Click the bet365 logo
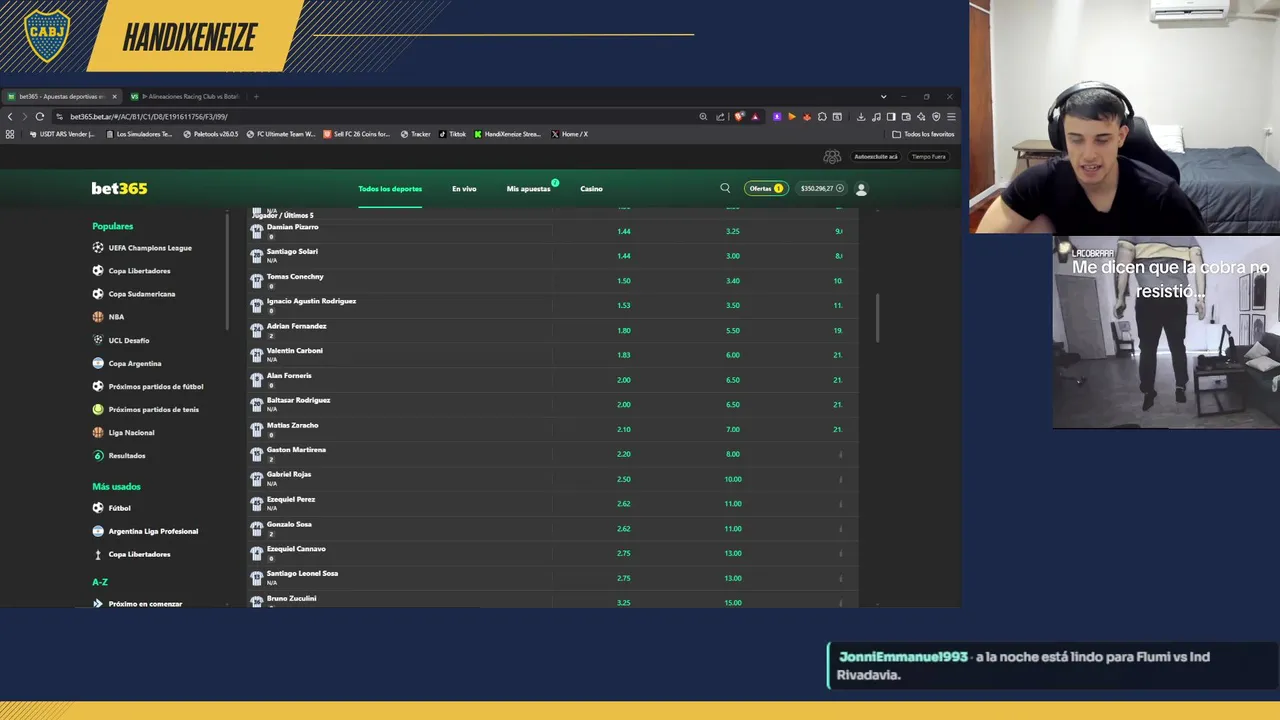The width and height of the screenshot is (1280, 720). tap(119, 188)
